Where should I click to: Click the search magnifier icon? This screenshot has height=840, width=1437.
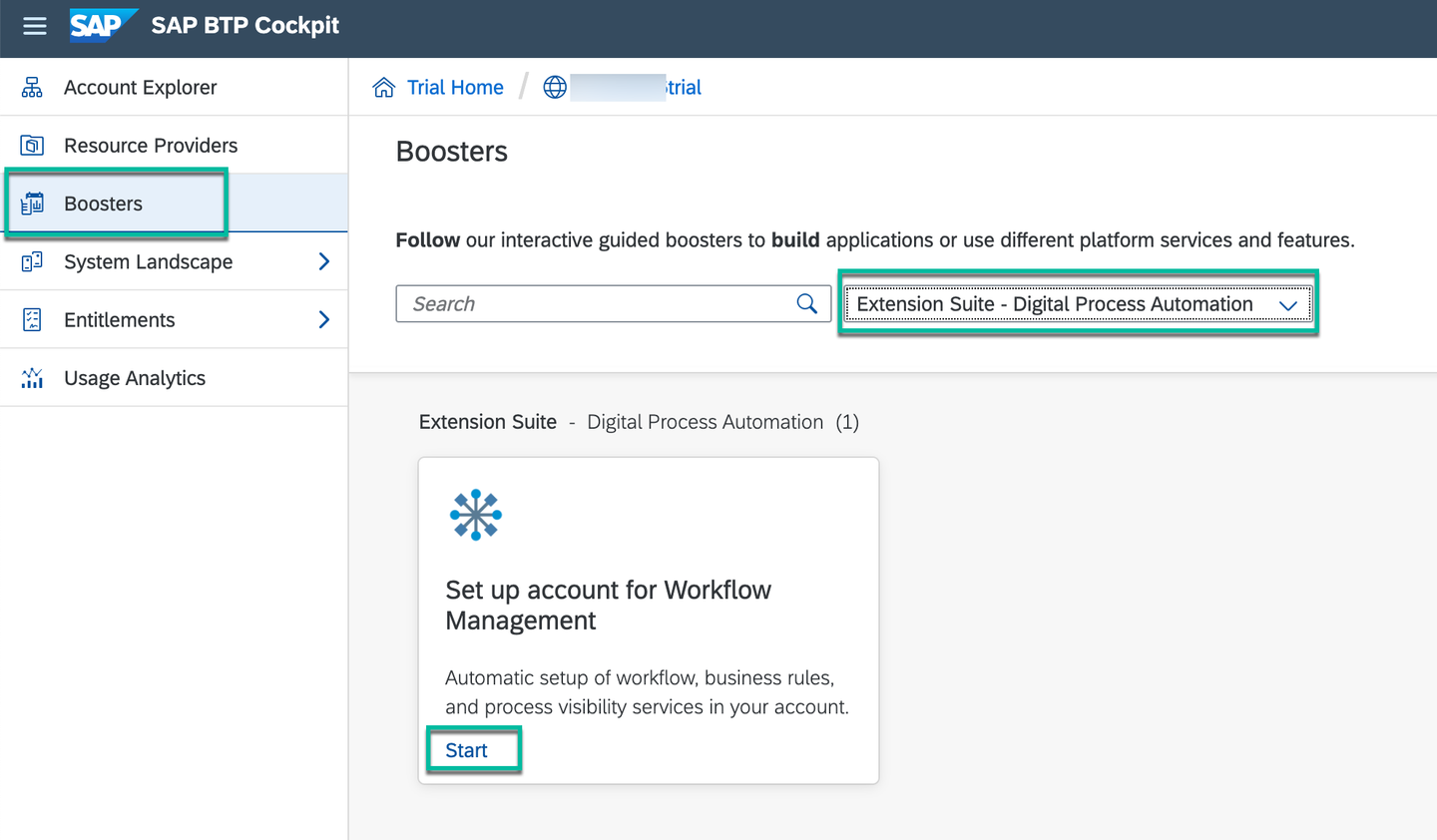(807, 303)
